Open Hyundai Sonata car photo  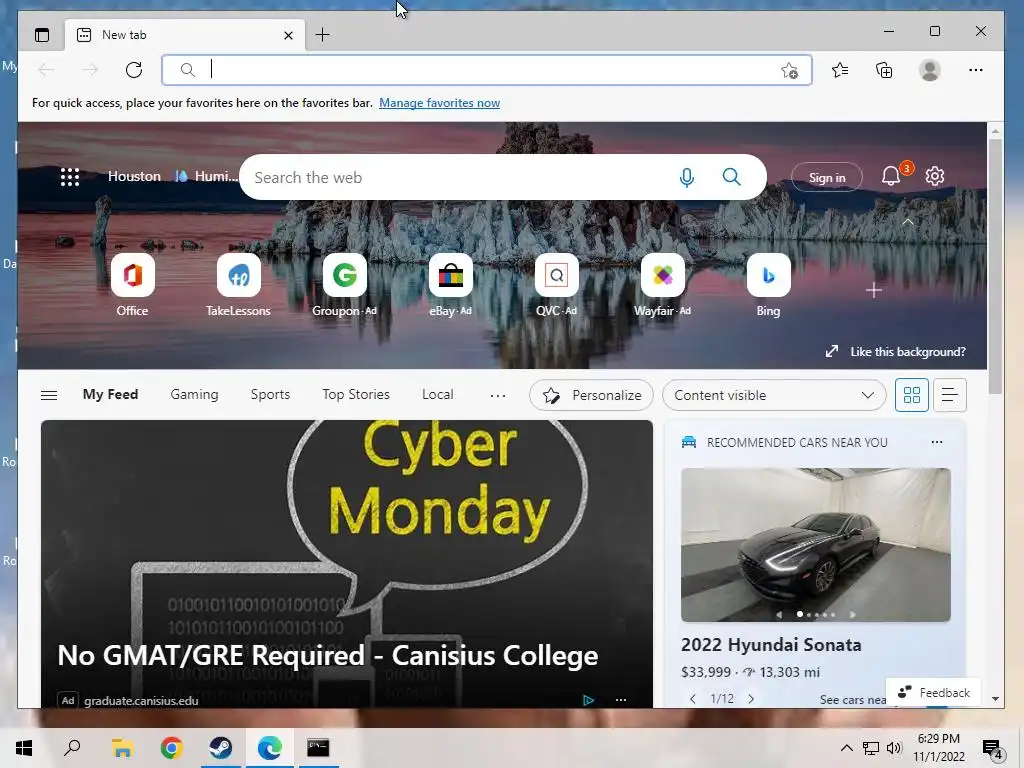(816, 545)
